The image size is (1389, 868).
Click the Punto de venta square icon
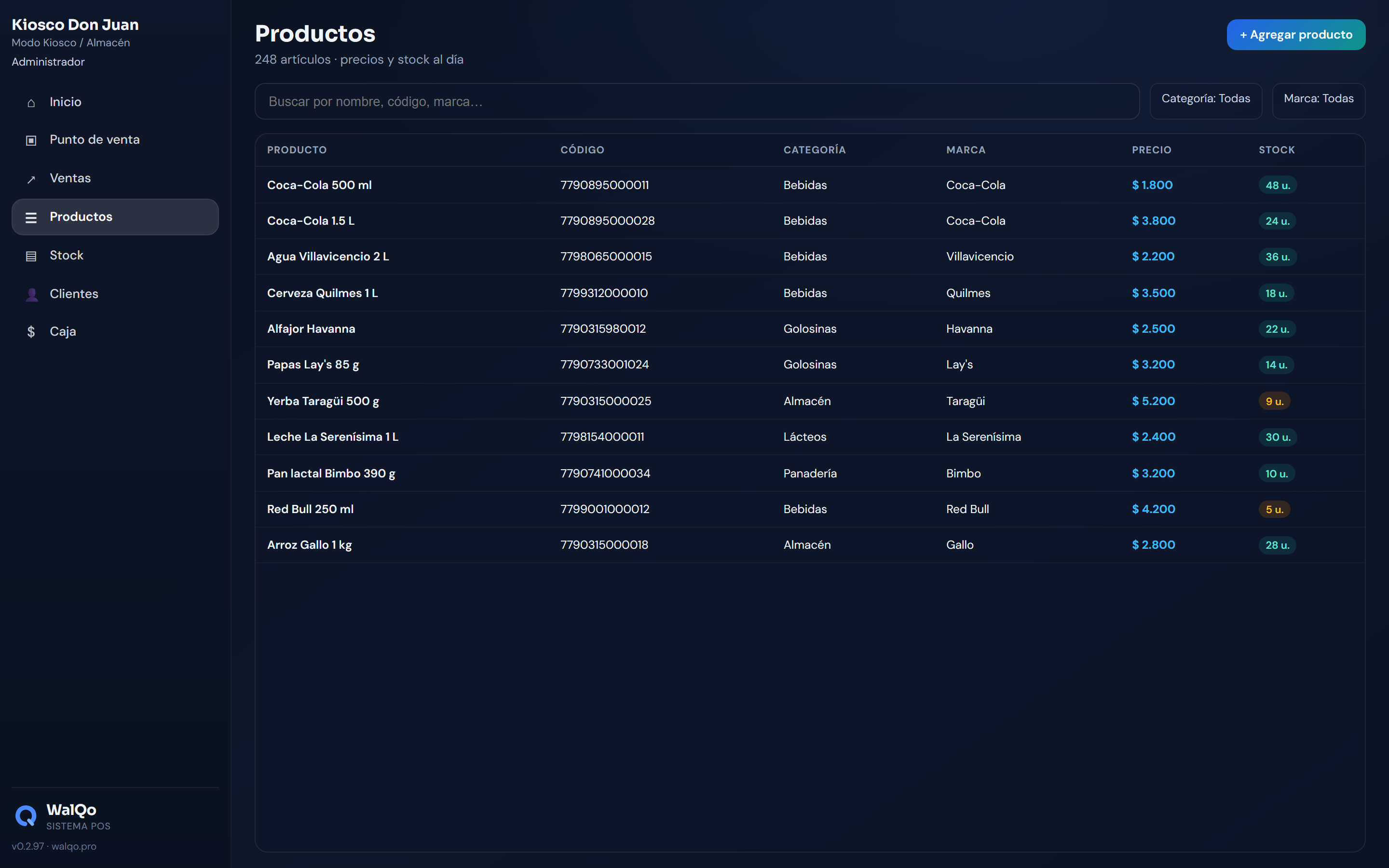pos(31,140)
